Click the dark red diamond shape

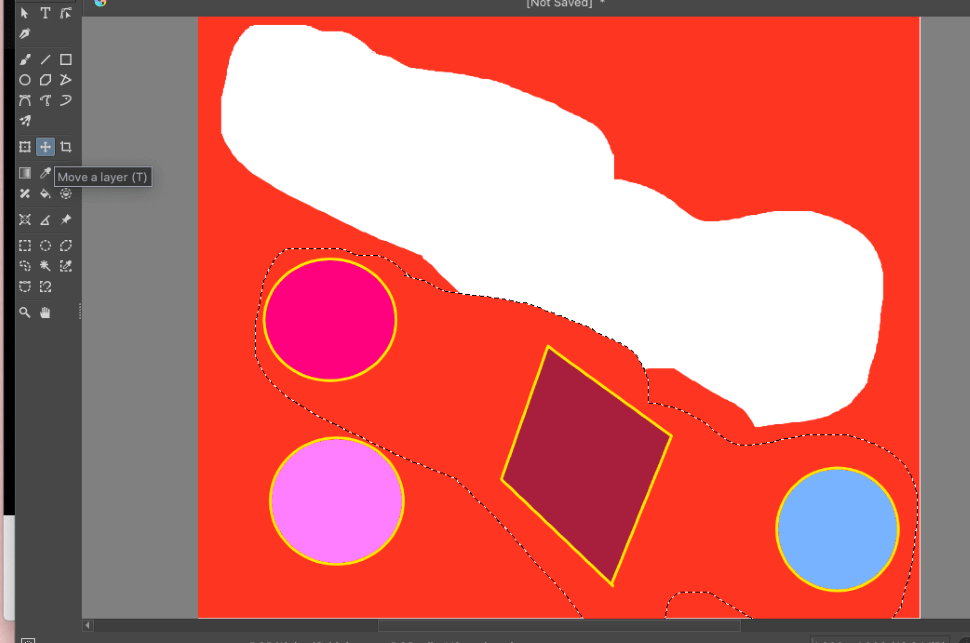[x=586, y=465]
